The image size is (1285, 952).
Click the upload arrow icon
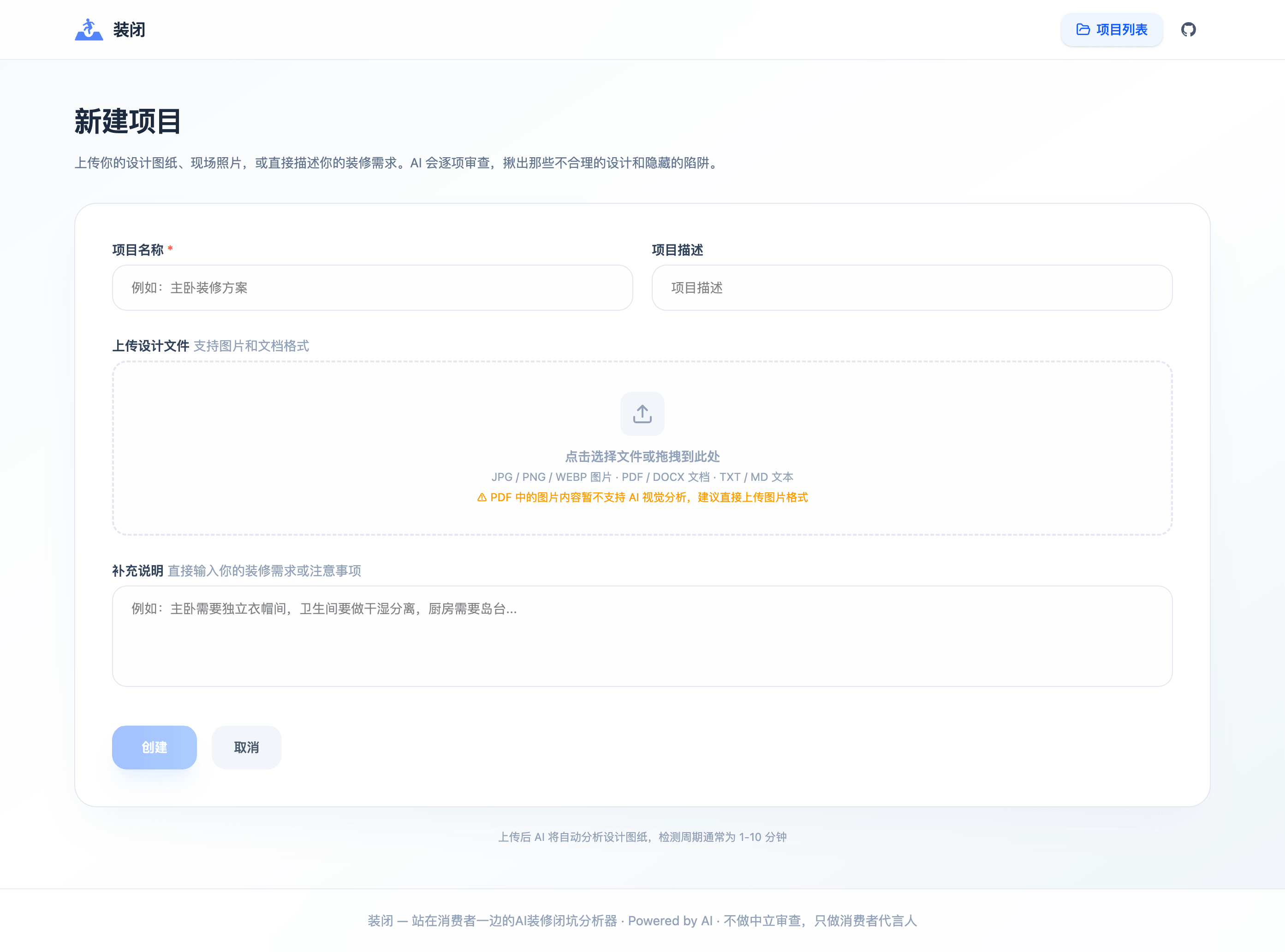[642, 414]
